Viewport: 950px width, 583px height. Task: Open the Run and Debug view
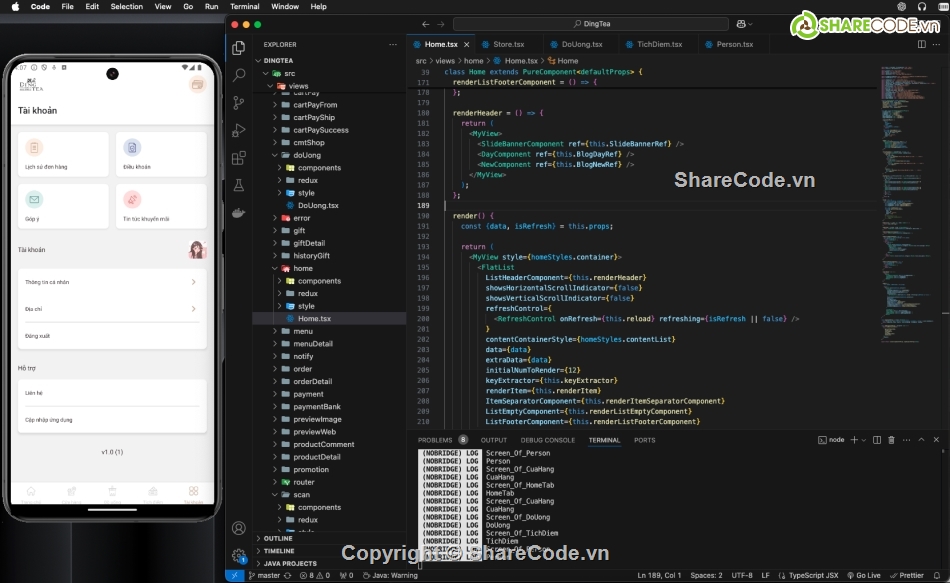(x=239, y=130)
